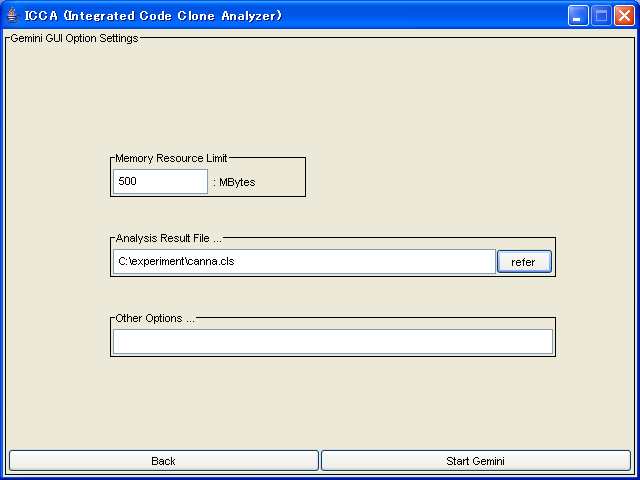The image size is (640, 480).
Task: Click the Other Options group label
Action: [155, 318]
